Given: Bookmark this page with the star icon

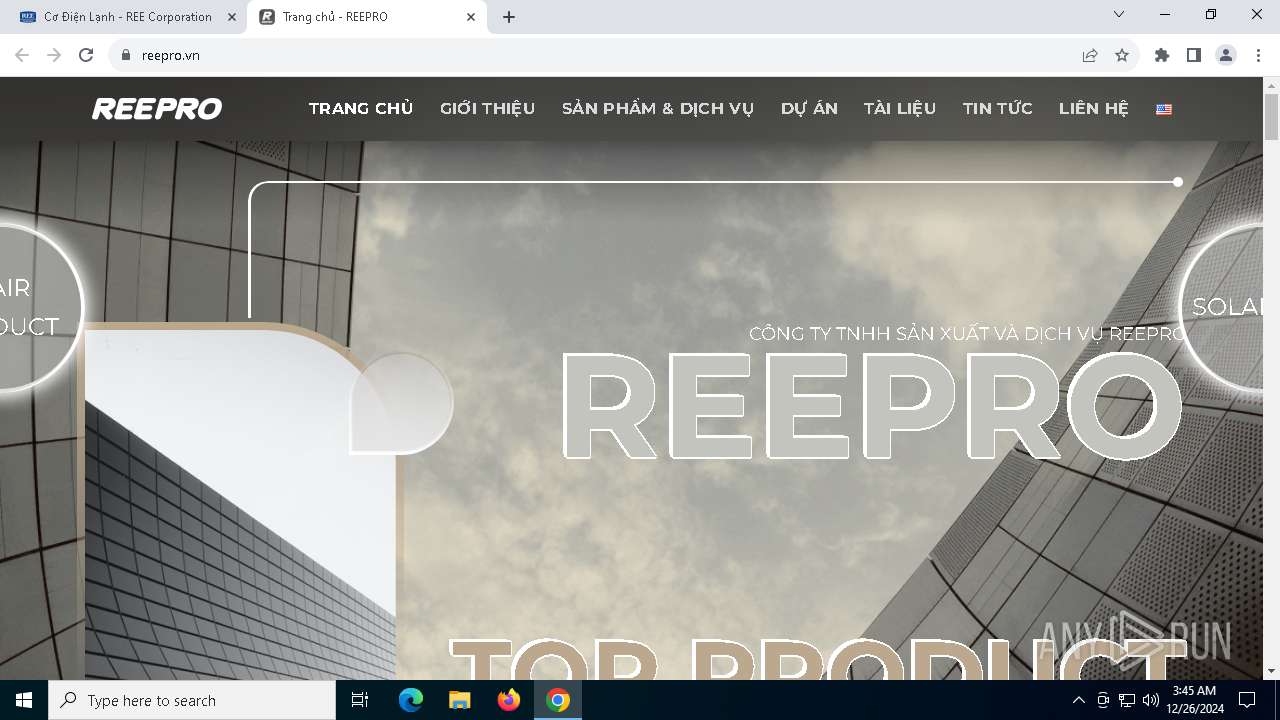Looking at the screenshot, I should [x=1122, y=55].
